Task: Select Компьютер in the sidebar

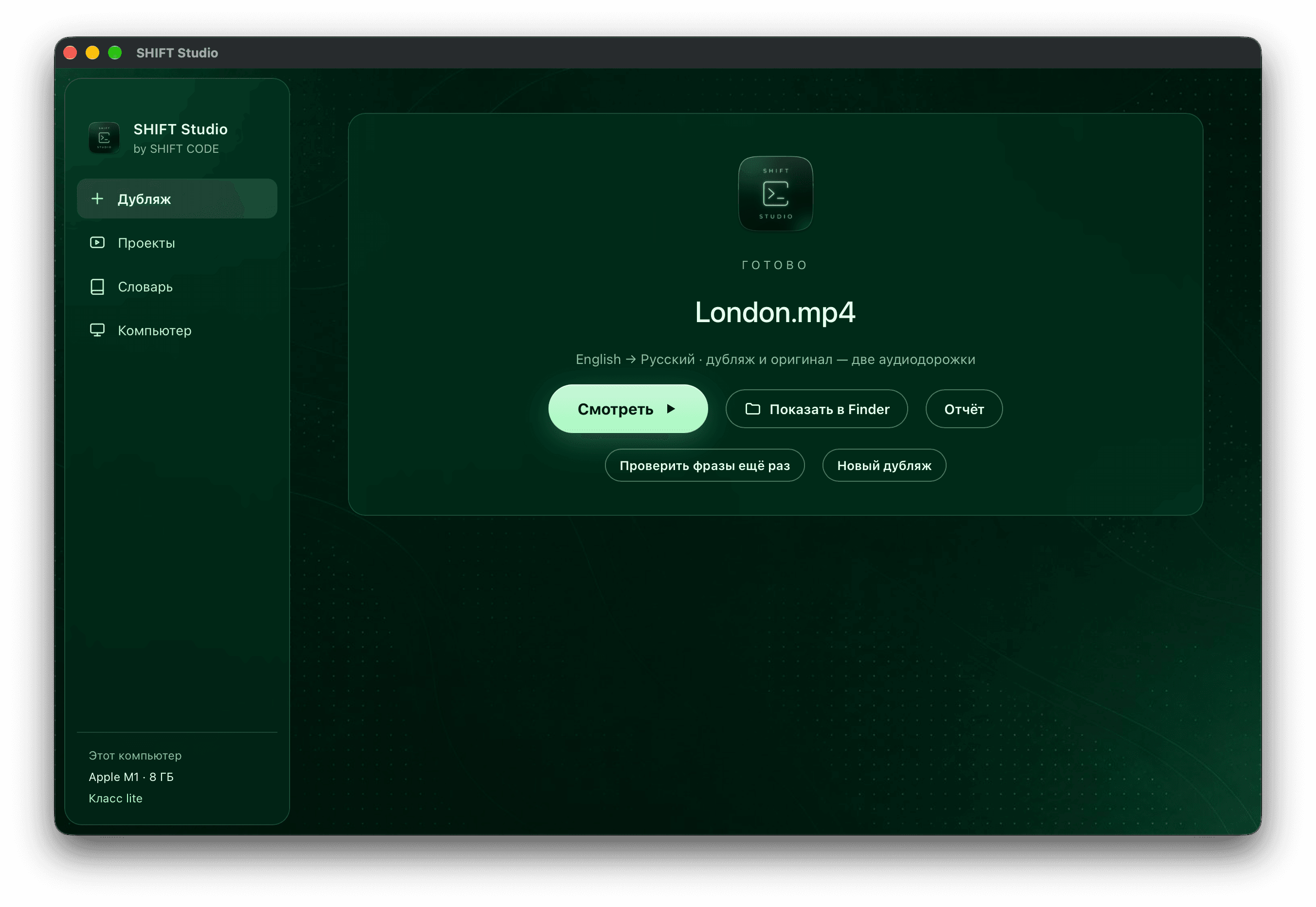Action: [x=177, y=330]
